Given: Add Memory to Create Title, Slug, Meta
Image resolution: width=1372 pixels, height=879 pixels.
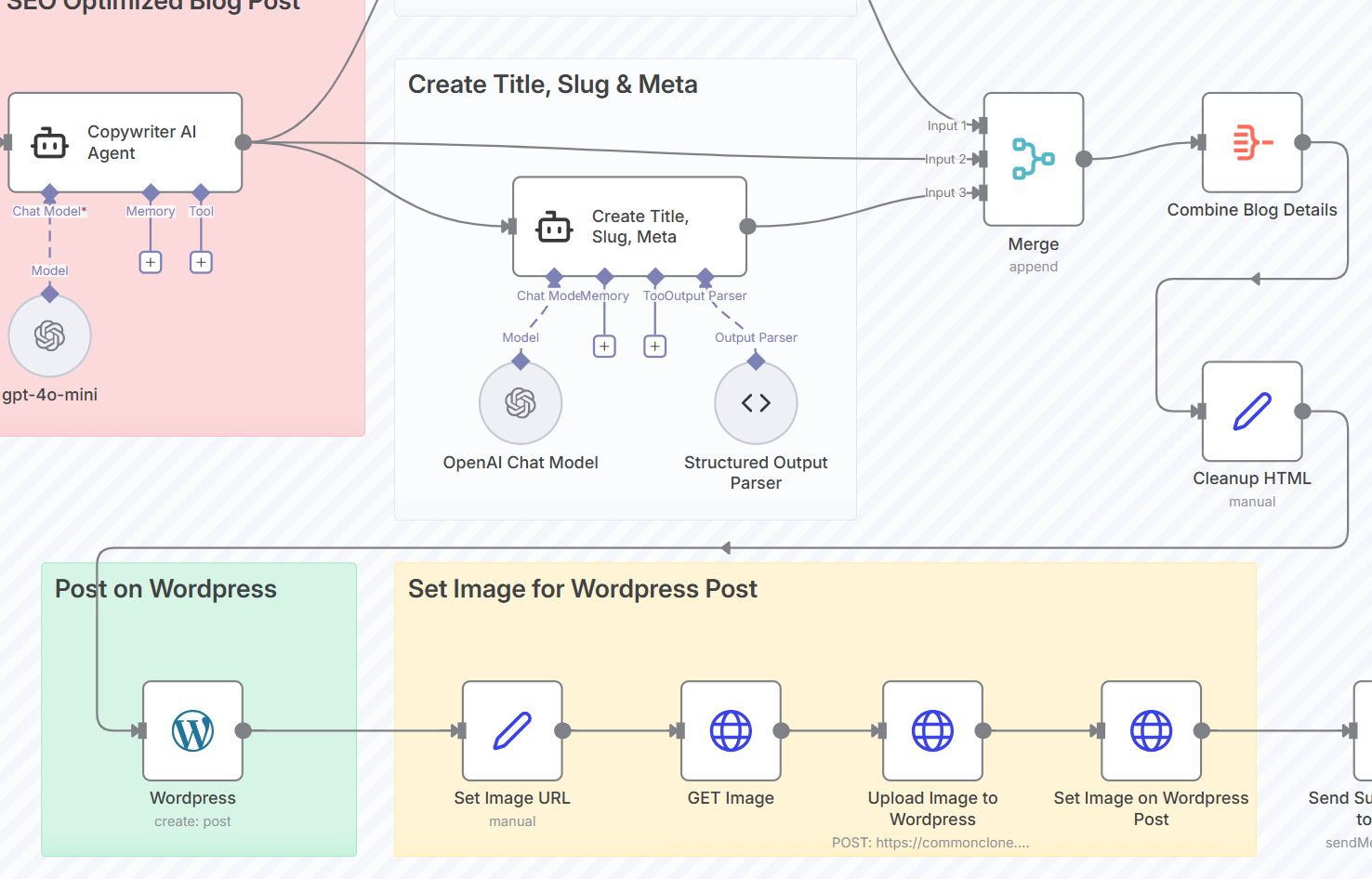Looking at the screenshot, I should click(604, 347).
